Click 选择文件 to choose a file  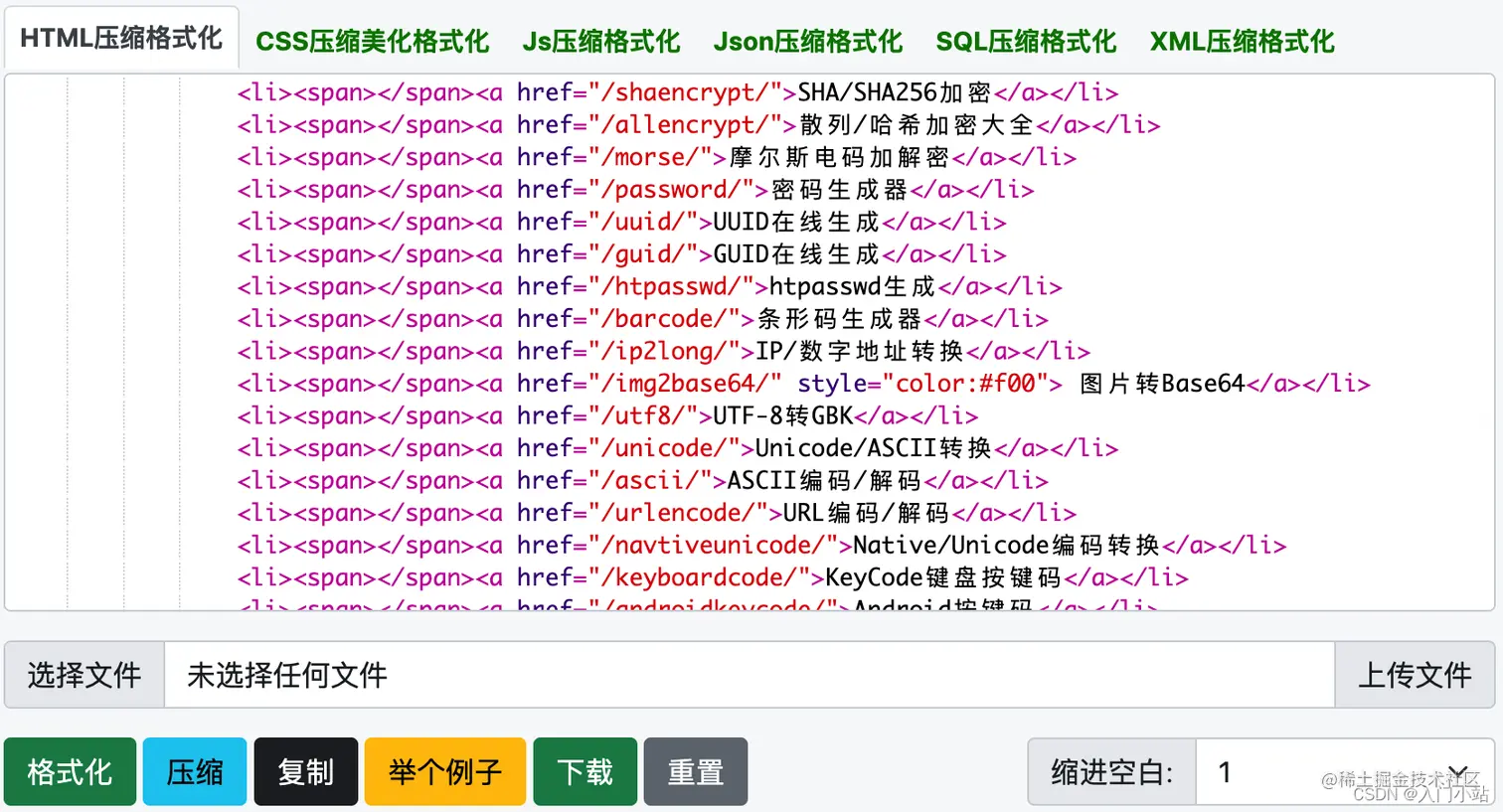pos(83,675)
